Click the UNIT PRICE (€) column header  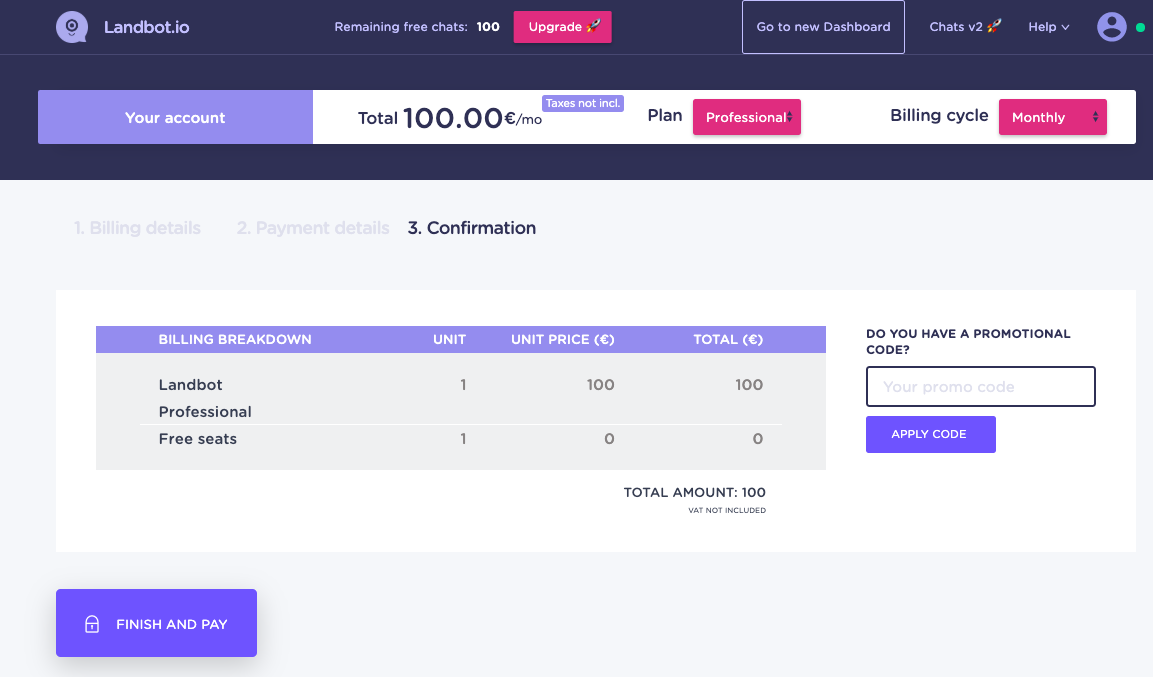click(563, 340)
